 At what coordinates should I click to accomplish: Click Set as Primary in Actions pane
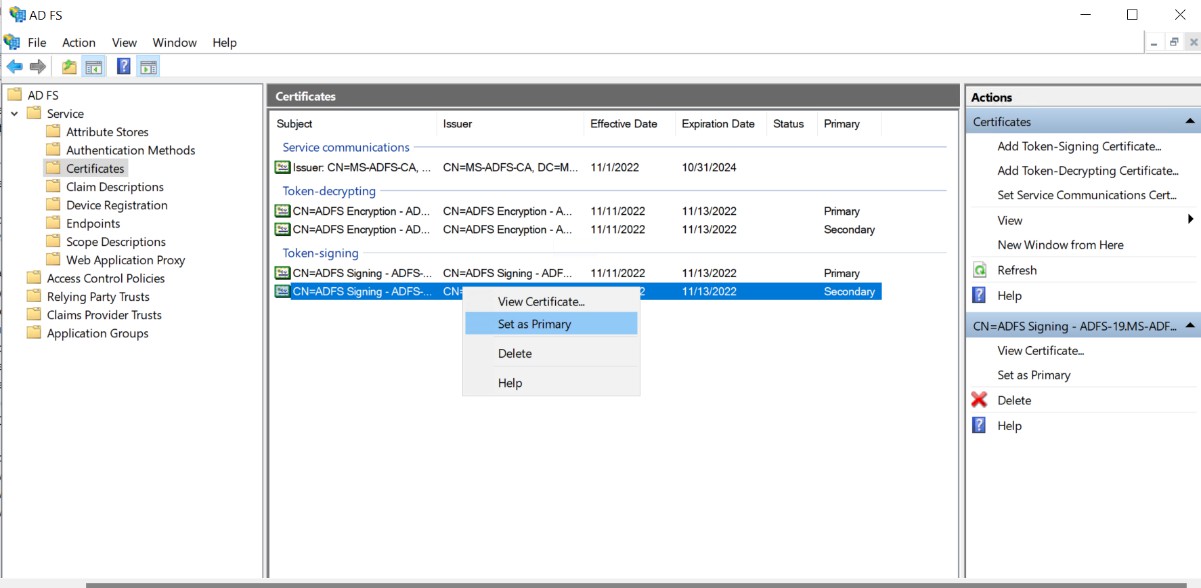coord(1034,375)
